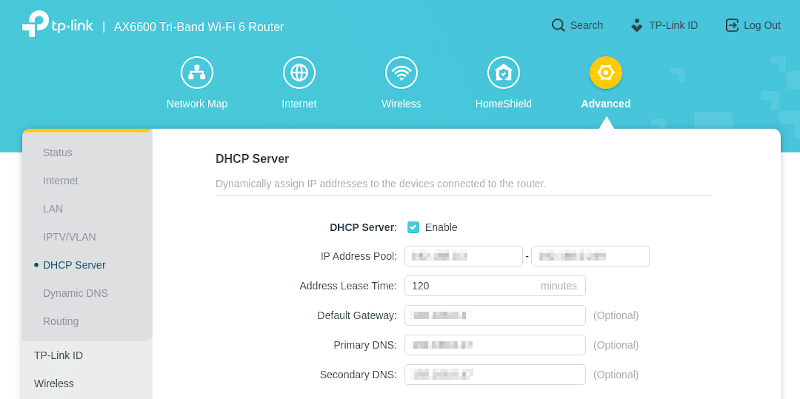Open IPTV/VLAN in the sidebar
This screenshot has width=800, height=399.
(69, 237)
